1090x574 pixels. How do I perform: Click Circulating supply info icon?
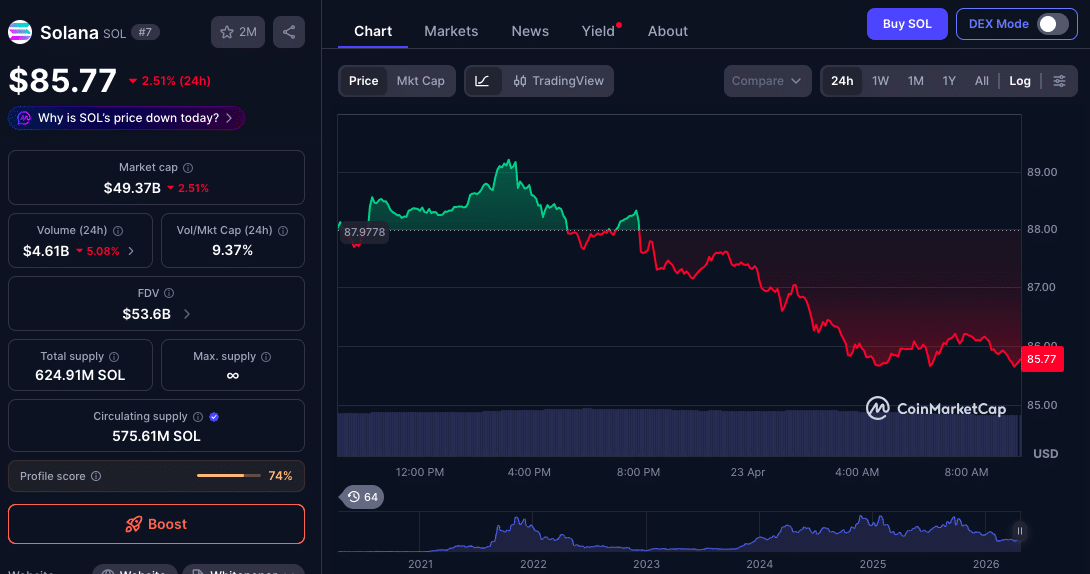198,417
